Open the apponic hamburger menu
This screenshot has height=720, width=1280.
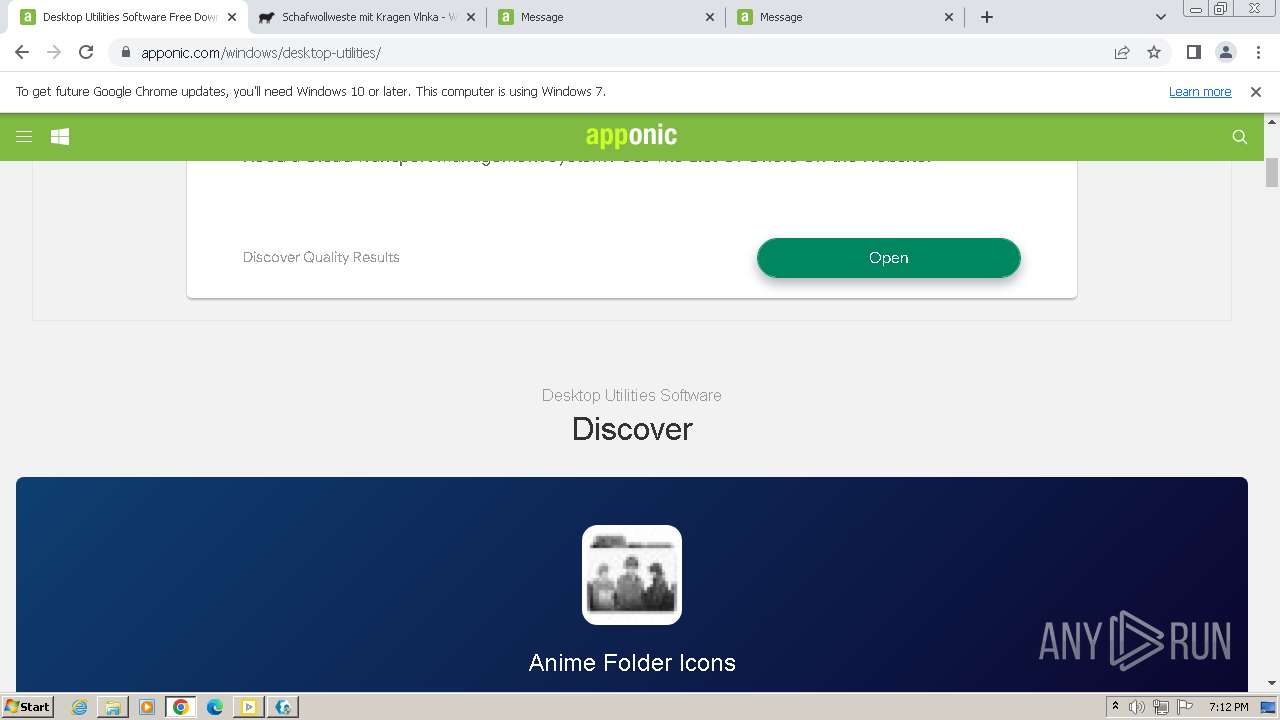click(x=24, y=137)
